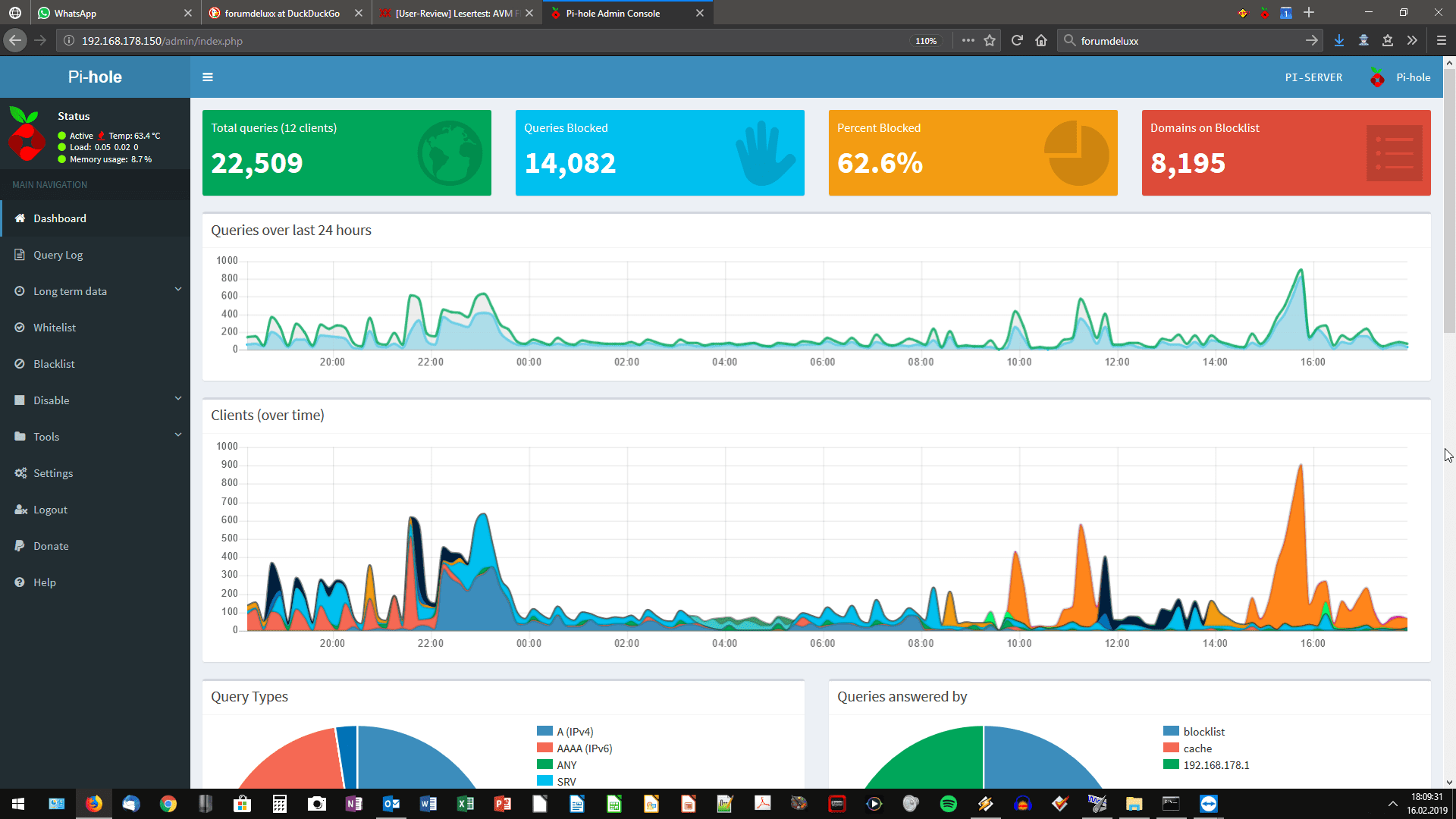Open the pinned Fritz tab icon
The height and width of the screenshot is (819, 1456).
click(1243, 13)
